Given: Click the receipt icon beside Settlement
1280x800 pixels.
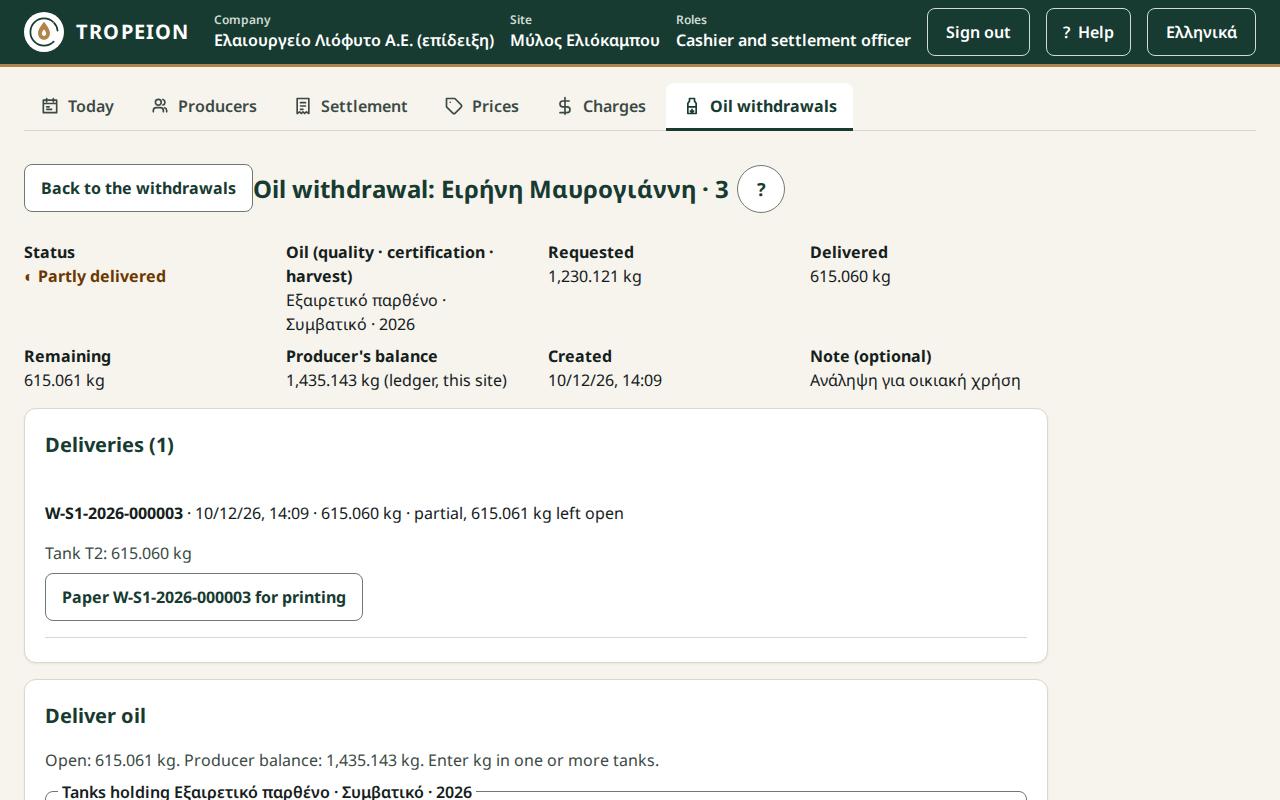Looking at the screenshot, I should [x=302, y=106].
